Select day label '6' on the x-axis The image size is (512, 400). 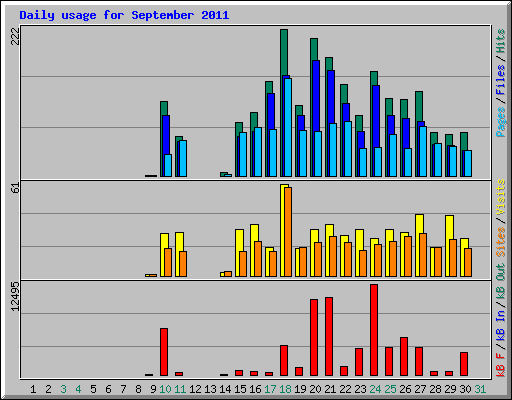[x=108, y=389]
